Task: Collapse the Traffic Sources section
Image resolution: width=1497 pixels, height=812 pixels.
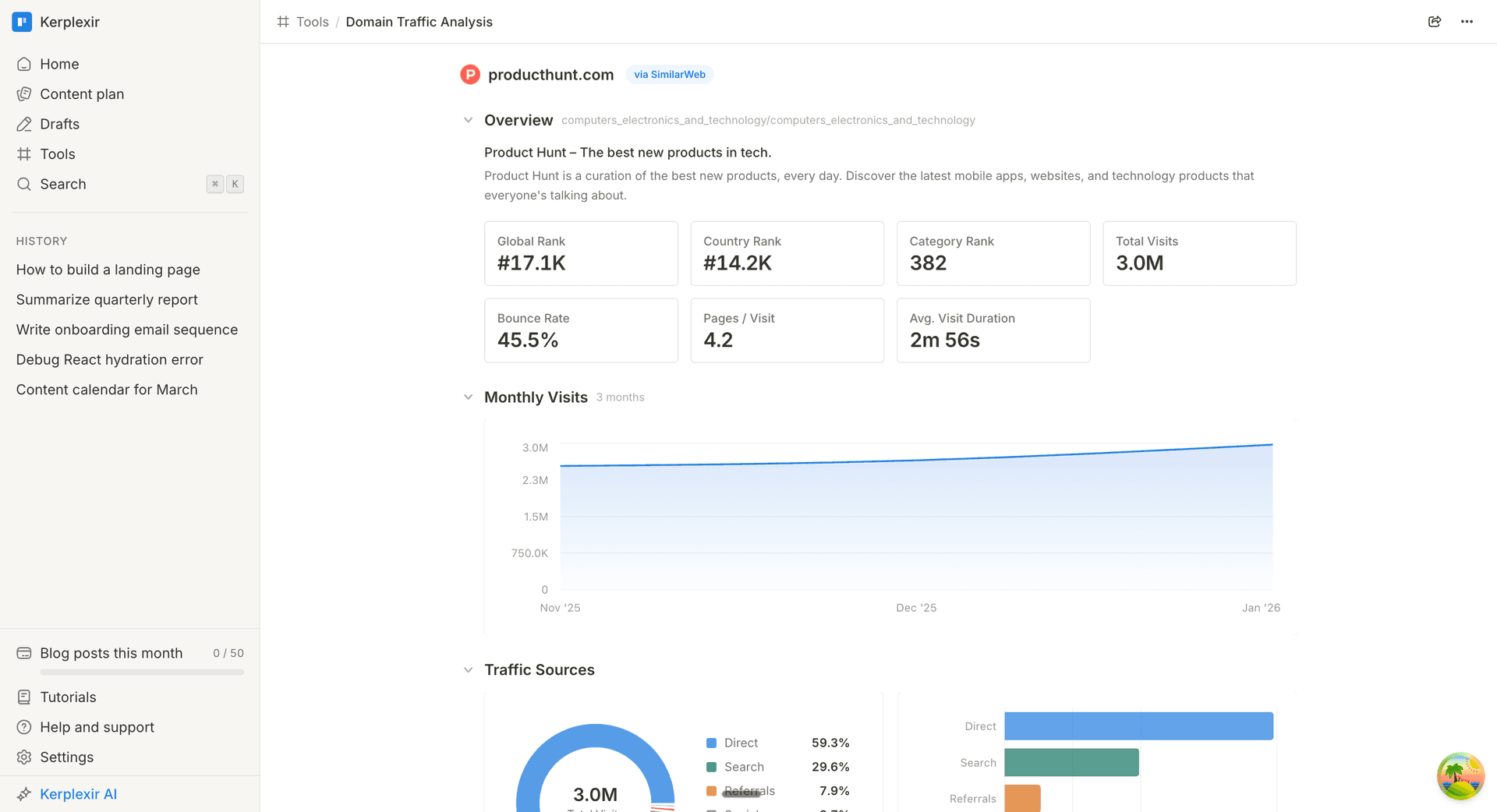Action: pyautogui.click(x=468, y=670)
